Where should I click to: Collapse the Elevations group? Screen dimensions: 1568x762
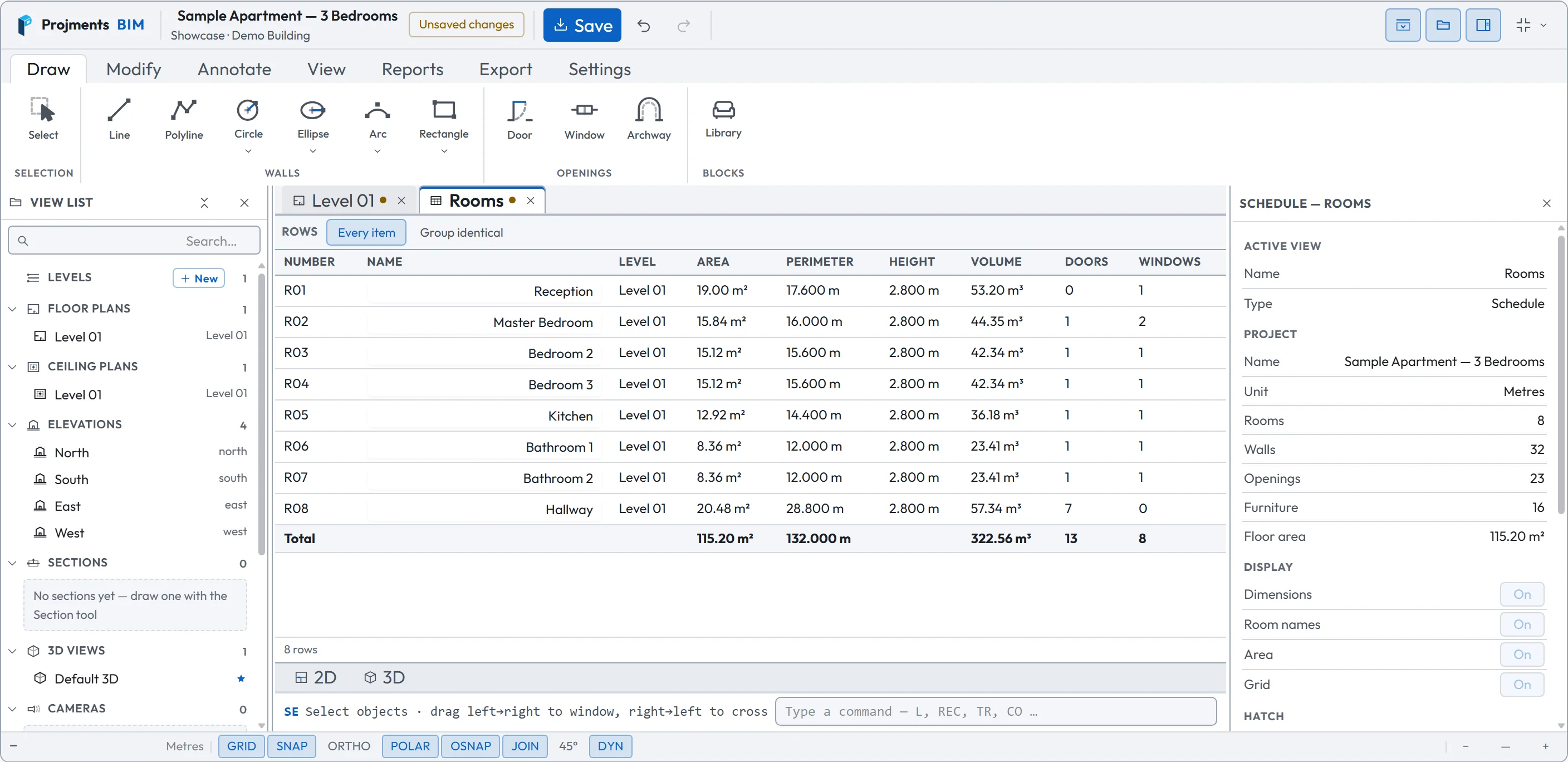(x=12, y=424)
